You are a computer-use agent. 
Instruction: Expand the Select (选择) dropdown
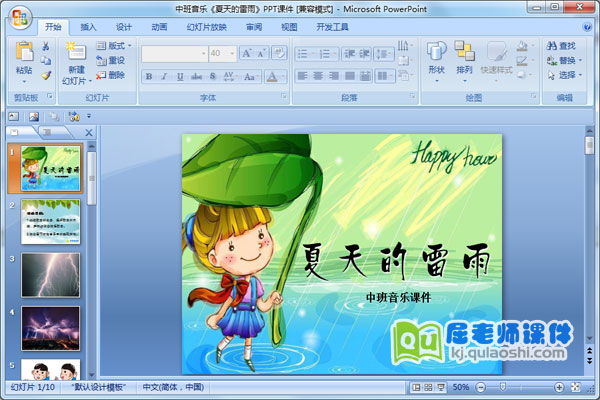(564, 75)
